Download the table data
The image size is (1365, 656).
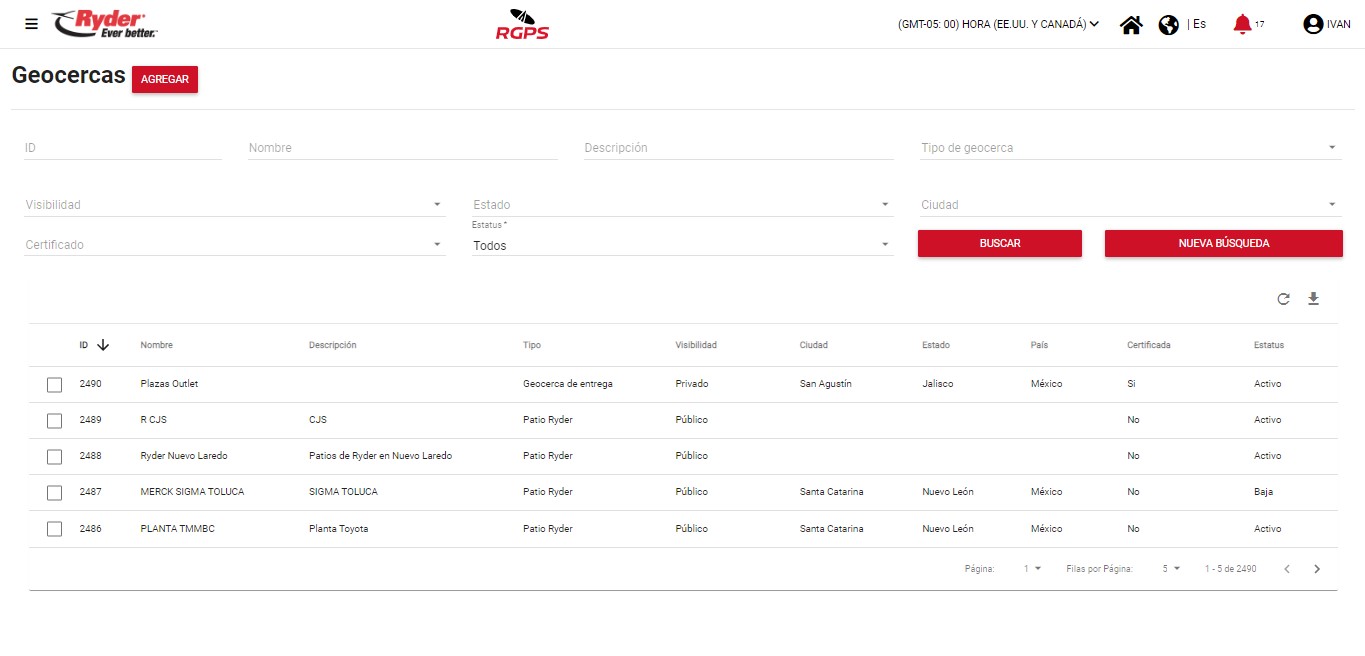(1314, 299)
